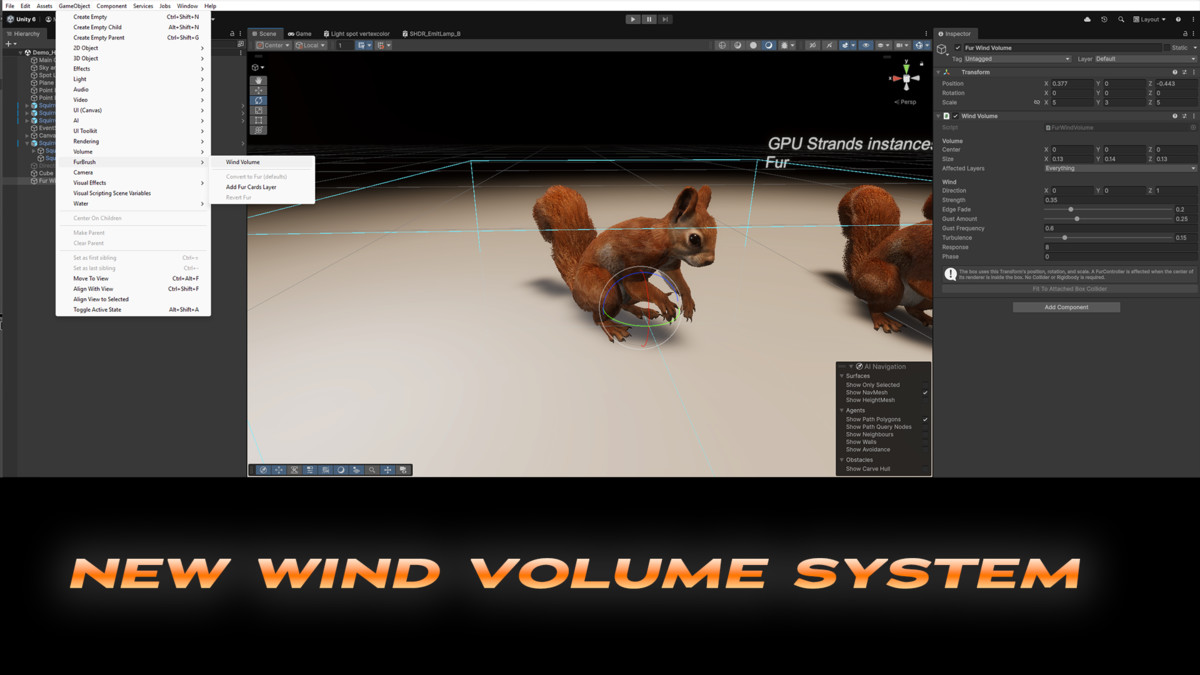Collapse the Wind Volume component foldout
This screenshot has height=675, width=1200.
[939, 116]
